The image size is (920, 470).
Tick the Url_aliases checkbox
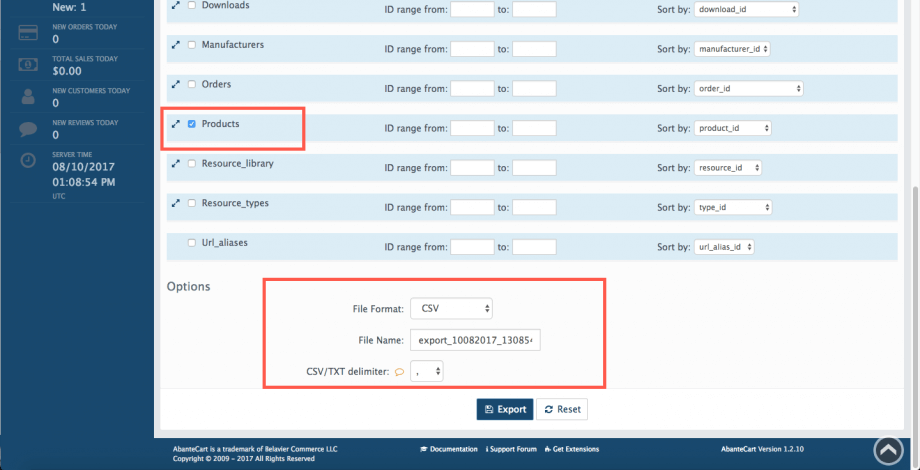tap(191, 243)
